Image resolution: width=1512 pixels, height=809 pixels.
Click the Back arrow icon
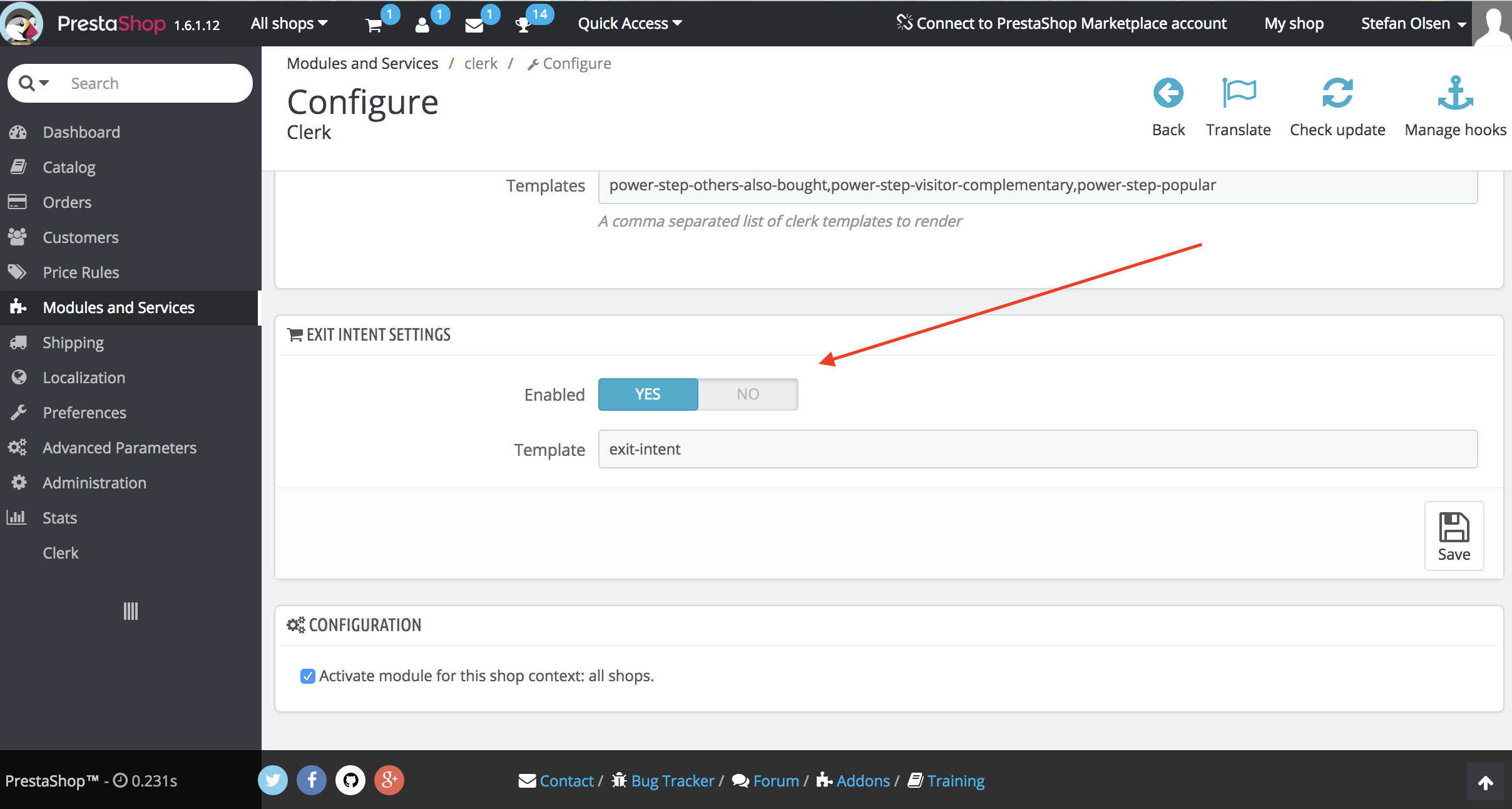click(x=1168, y=93)
